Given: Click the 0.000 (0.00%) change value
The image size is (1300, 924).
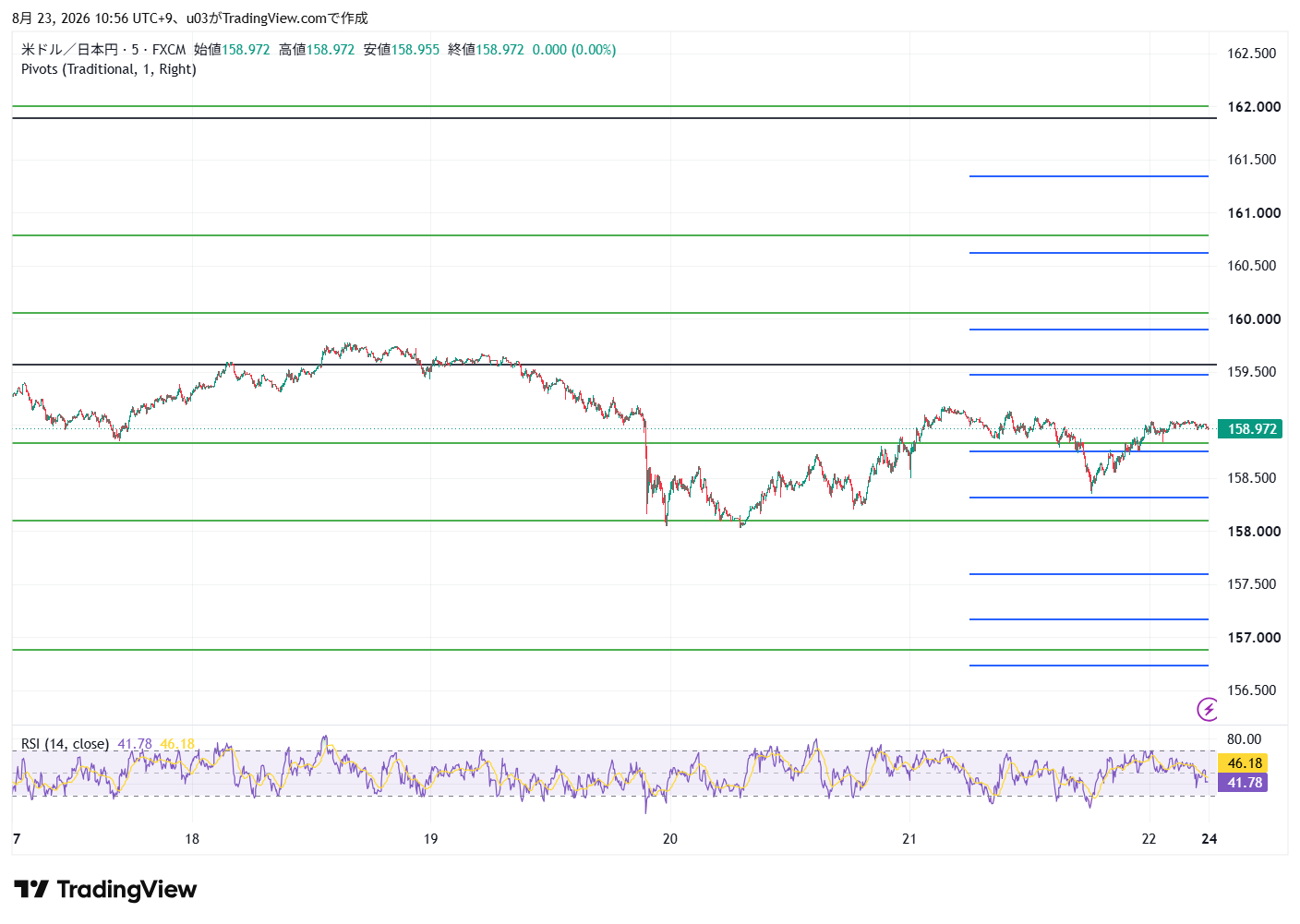Looking at the screenshot, I should [x=574, y=50].
